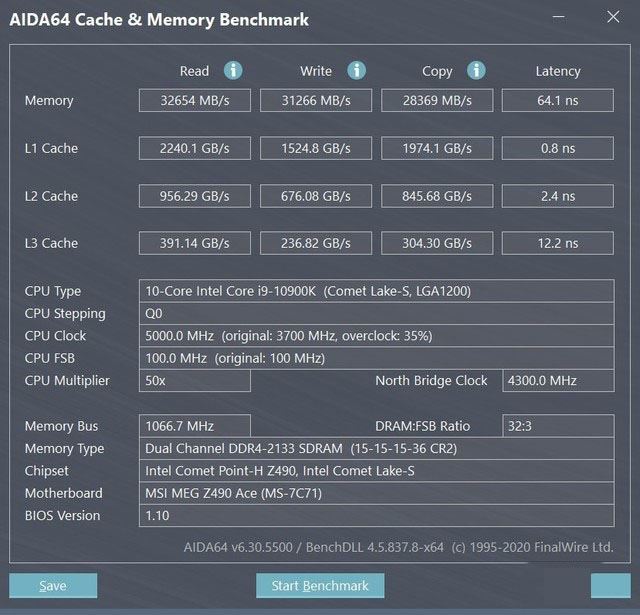640x615 pixels.
Task: Click the Copy column header
Action: click(437, 72)
